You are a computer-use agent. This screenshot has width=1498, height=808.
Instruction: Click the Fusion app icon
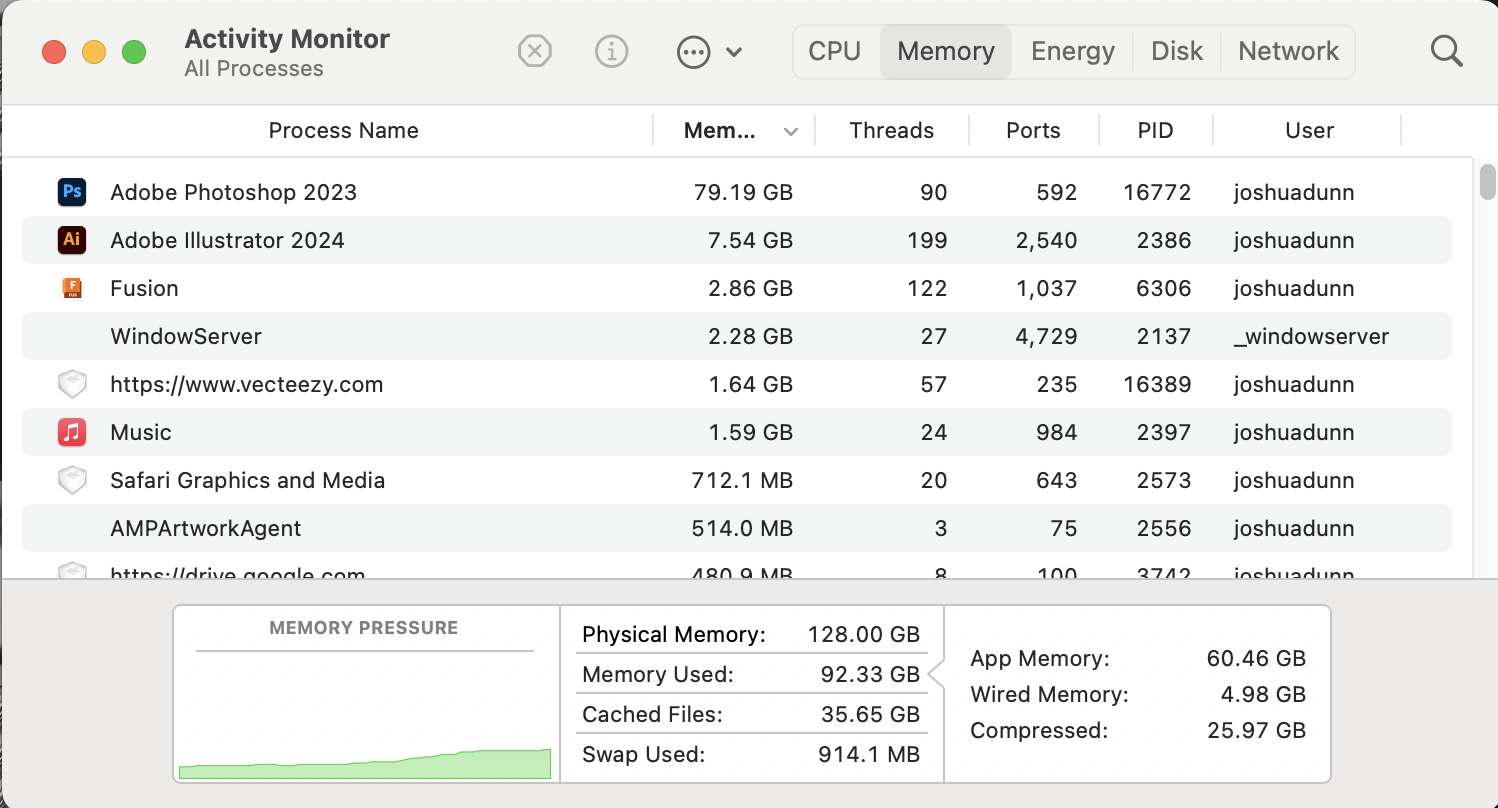(x=72, y=288)
